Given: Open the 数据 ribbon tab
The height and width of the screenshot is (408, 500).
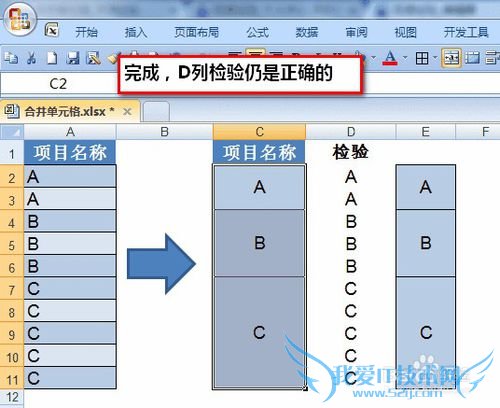Looking at the screenshot, I should (307, 32).
